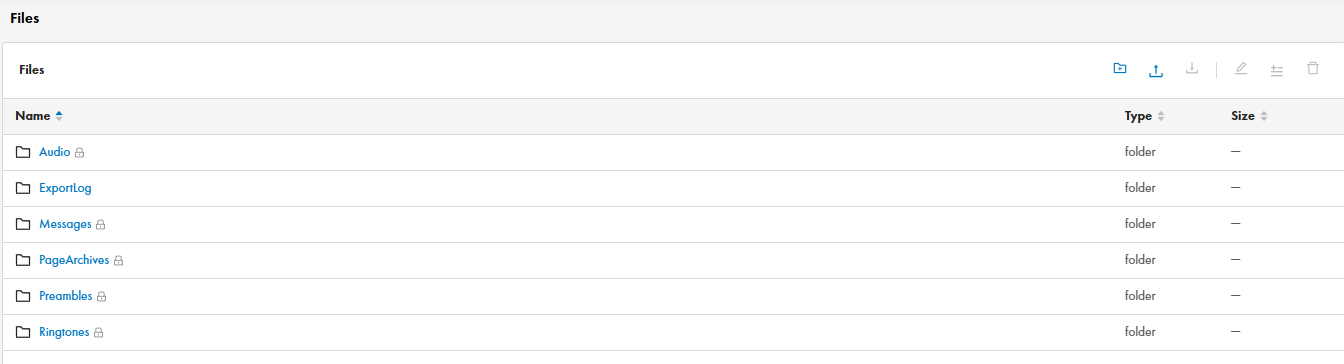Click the download file icon
The width and height of the screenshot is (1344, 364).
coord(1191,69)
